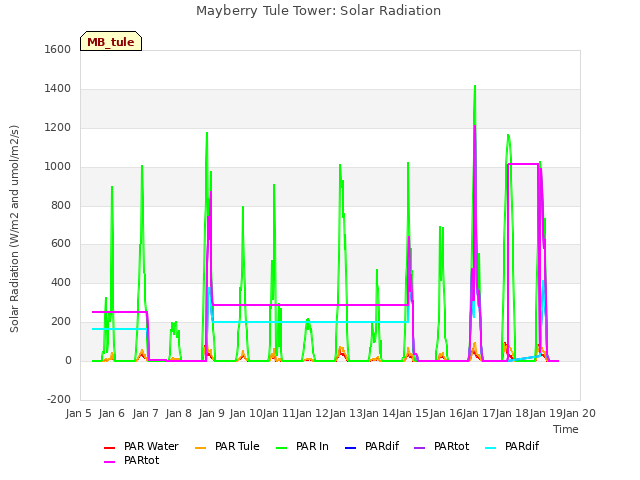Click the 1400 y-axis tick label

(x=58, y=89)
